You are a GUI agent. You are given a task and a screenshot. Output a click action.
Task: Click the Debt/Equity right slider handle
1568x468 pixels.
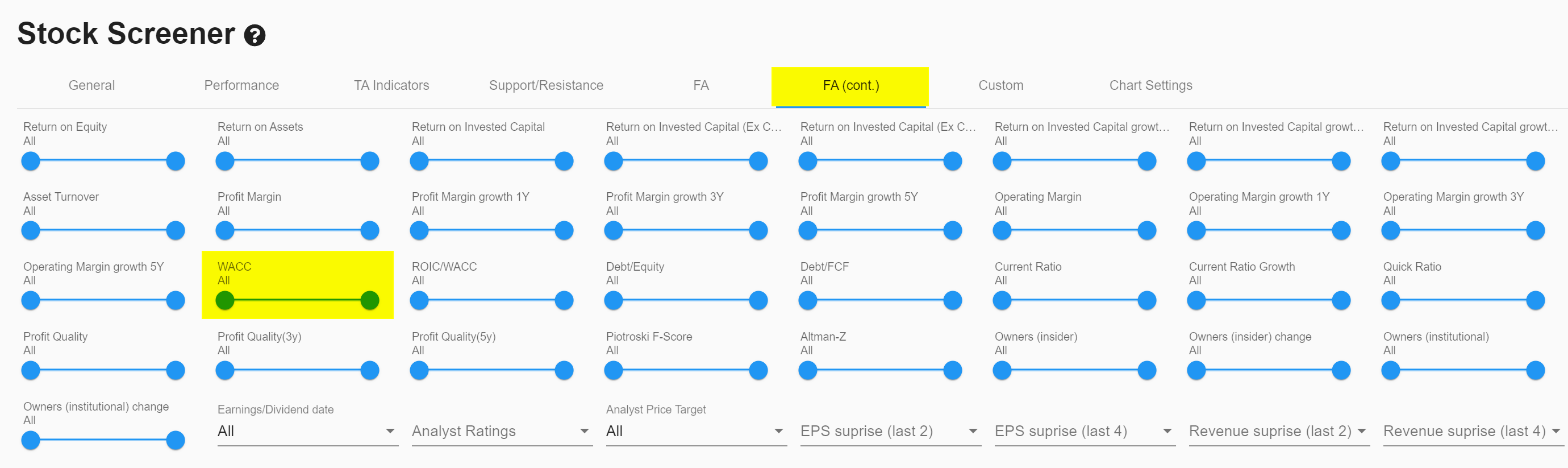point(758,300)
